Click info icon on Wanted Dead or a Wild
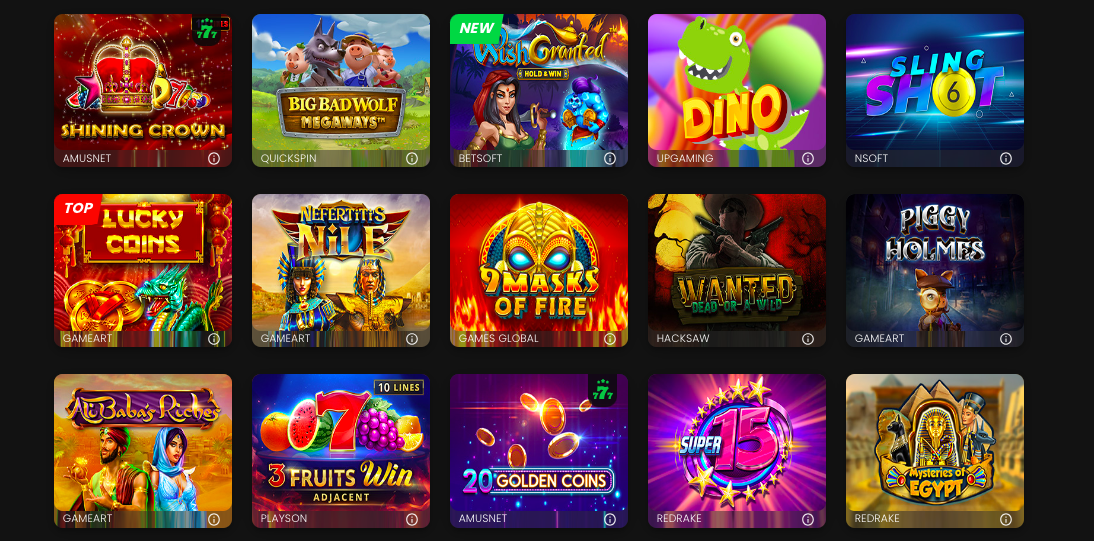The image size is (1094, 541). point(808,339)
